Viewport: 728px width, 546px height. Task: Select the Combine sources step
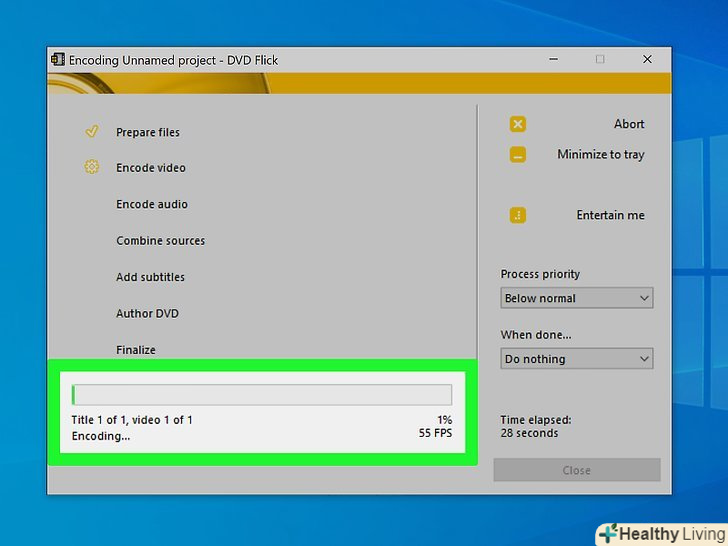pos(161,240)
